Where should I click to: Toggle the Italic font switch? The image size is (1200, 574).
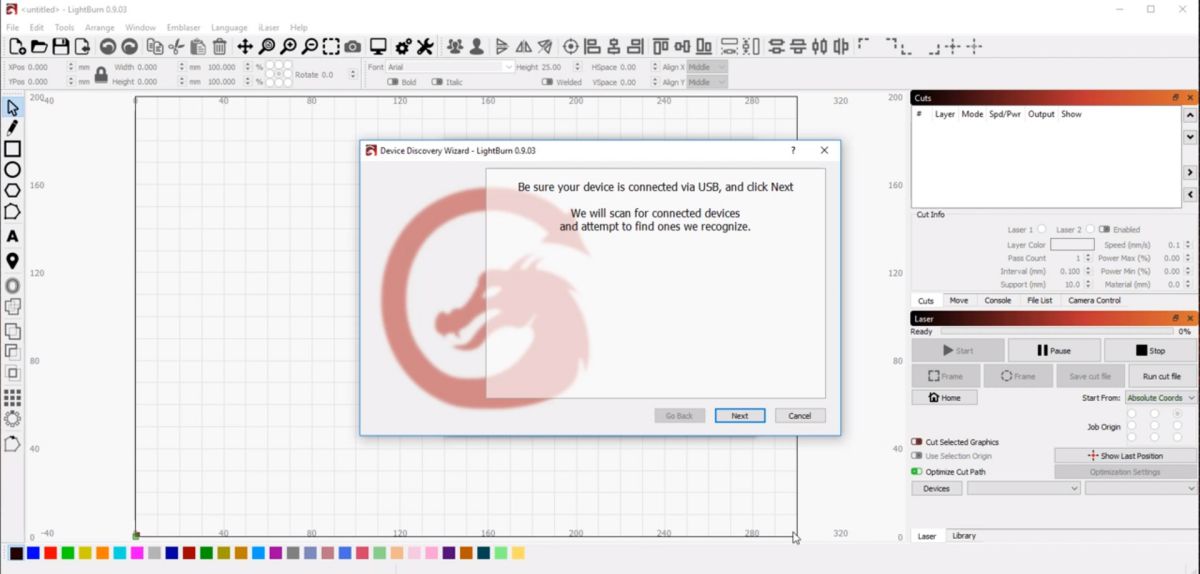click(437, 82)
